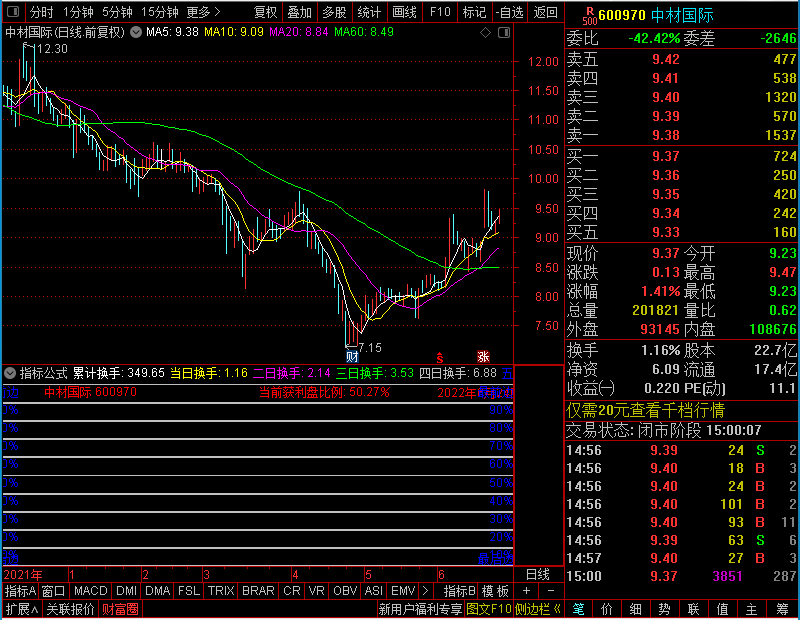This screenshot has height=620, width=800.
Task: Select the DMI indicator
Action: click(126, 591)
